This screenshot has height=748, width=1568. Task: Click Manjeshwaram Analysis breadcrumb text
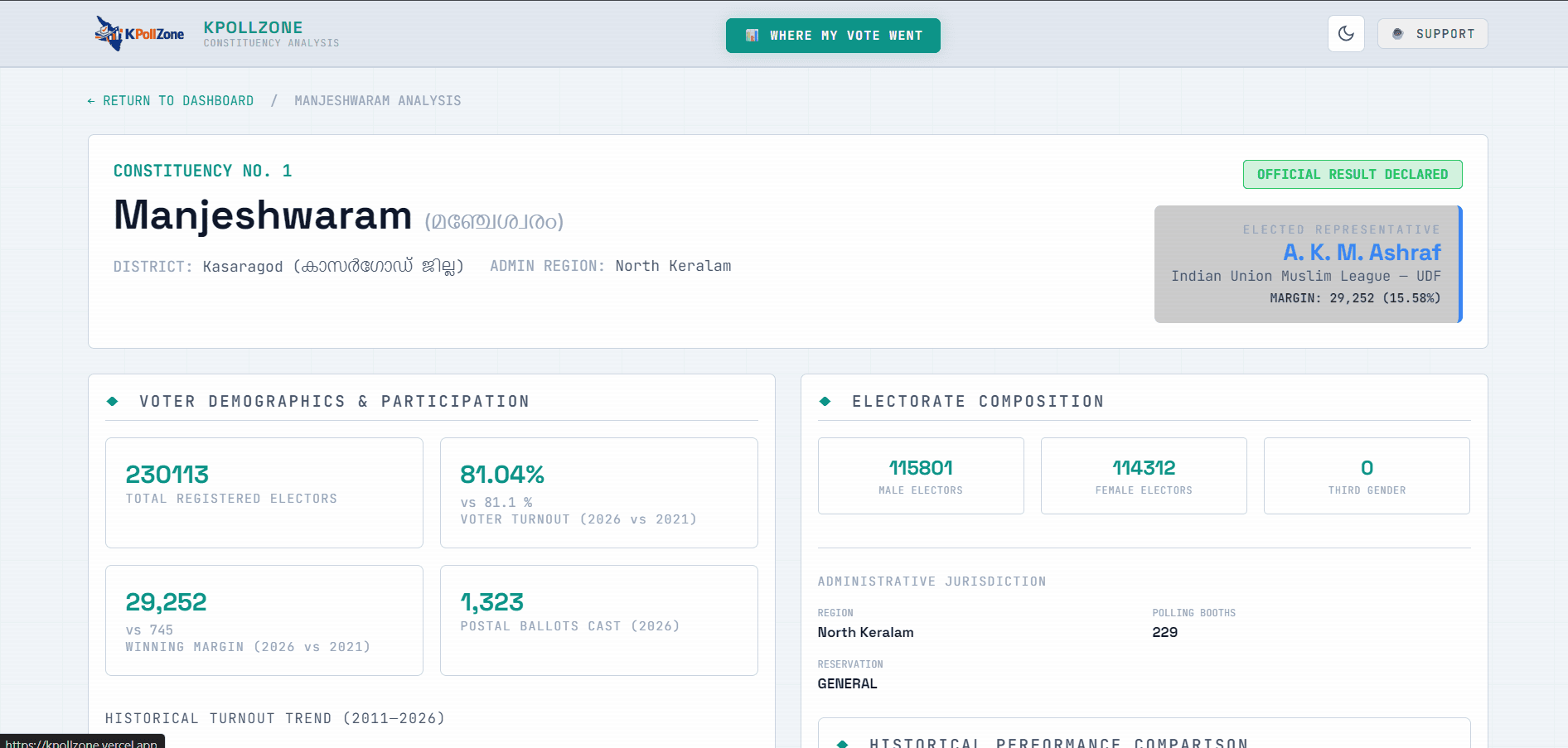point(378,101)
